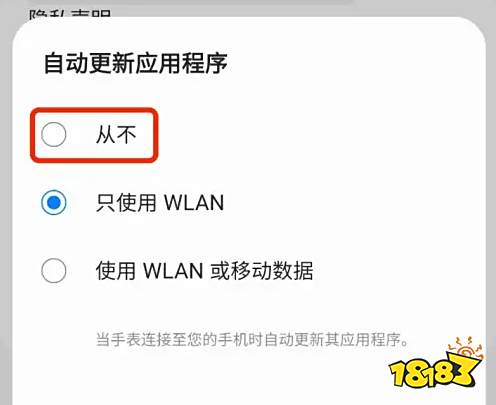This screenshot has width=496, height=405.
Task: Click the words 移动数据 in the third option
Action: click(272, 270)
